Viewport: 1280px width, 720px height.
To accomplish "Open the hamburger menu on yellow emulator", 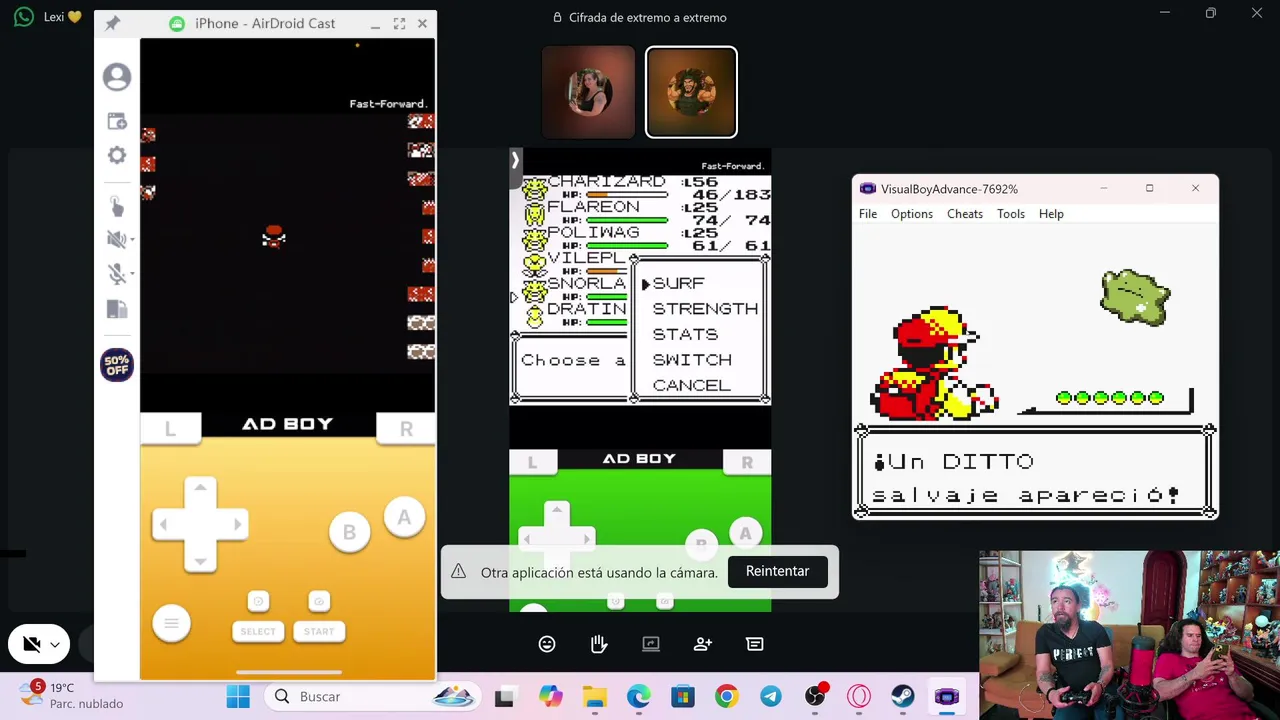I will [x=171, y=623].
